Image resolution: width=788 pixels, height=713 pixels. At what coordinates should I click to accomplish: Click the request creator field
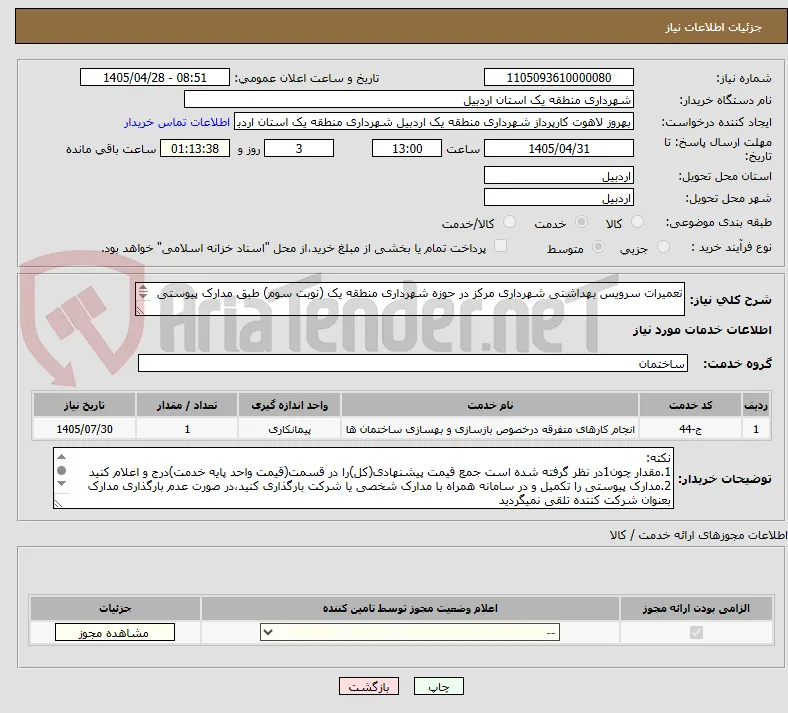point(434,122)
